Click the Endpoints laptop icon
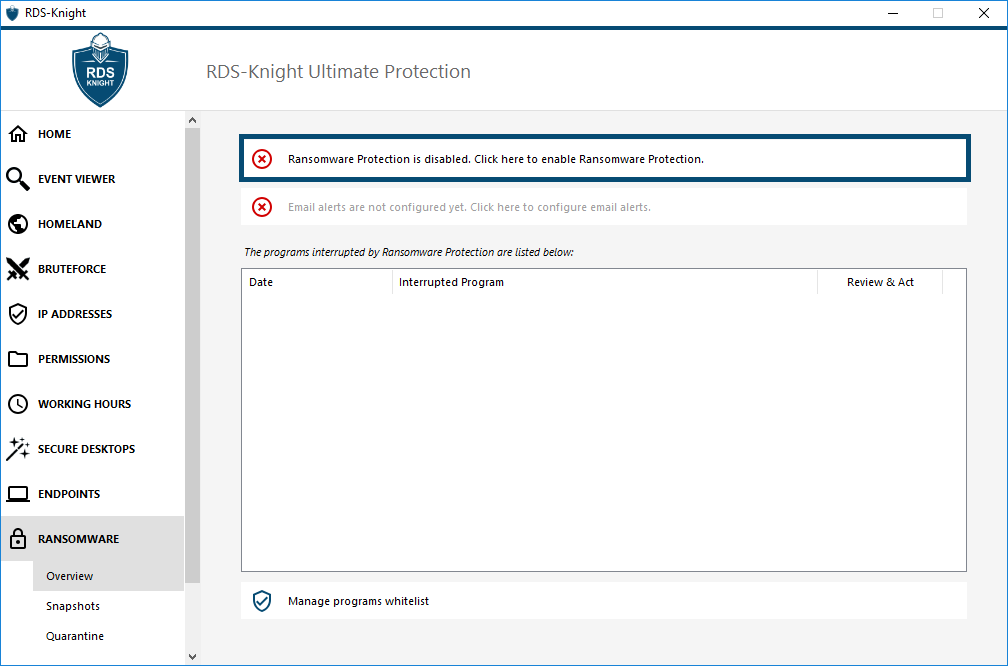Viewport: 1008px width, 666px height. [x=18, y=494]
